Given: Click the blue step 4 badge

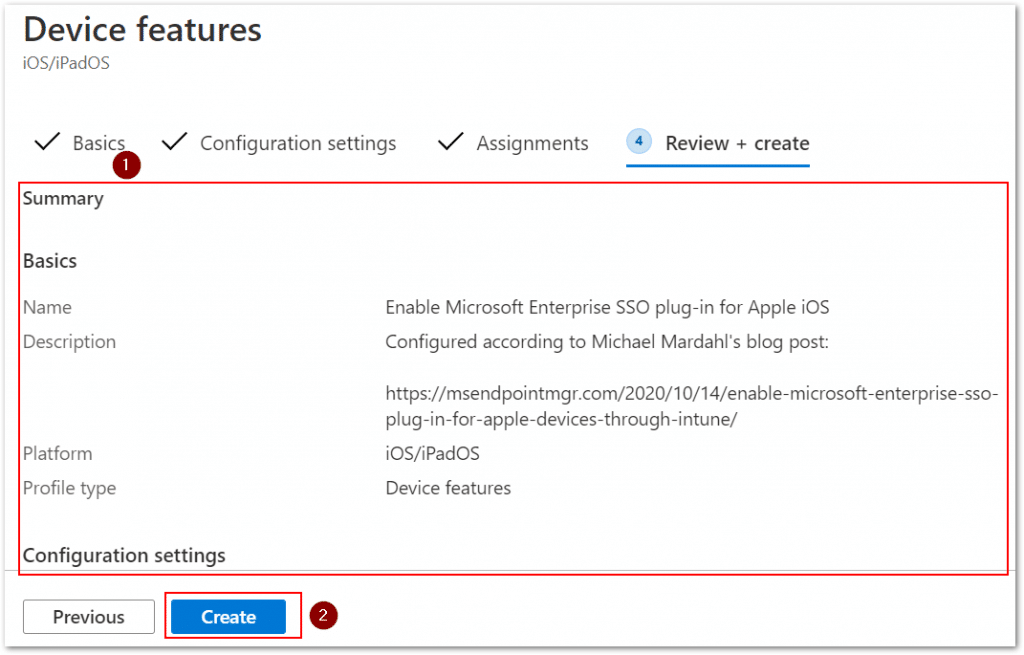Looking at the screenshot, I should click(x=638, y=142).
